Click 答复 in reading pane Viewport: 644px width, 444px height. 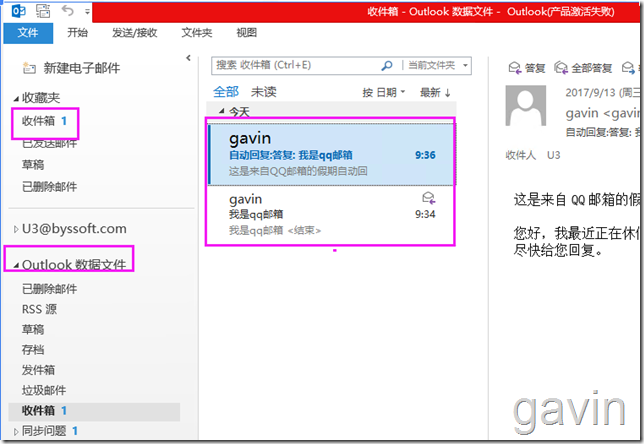click(x=527, y=68)
